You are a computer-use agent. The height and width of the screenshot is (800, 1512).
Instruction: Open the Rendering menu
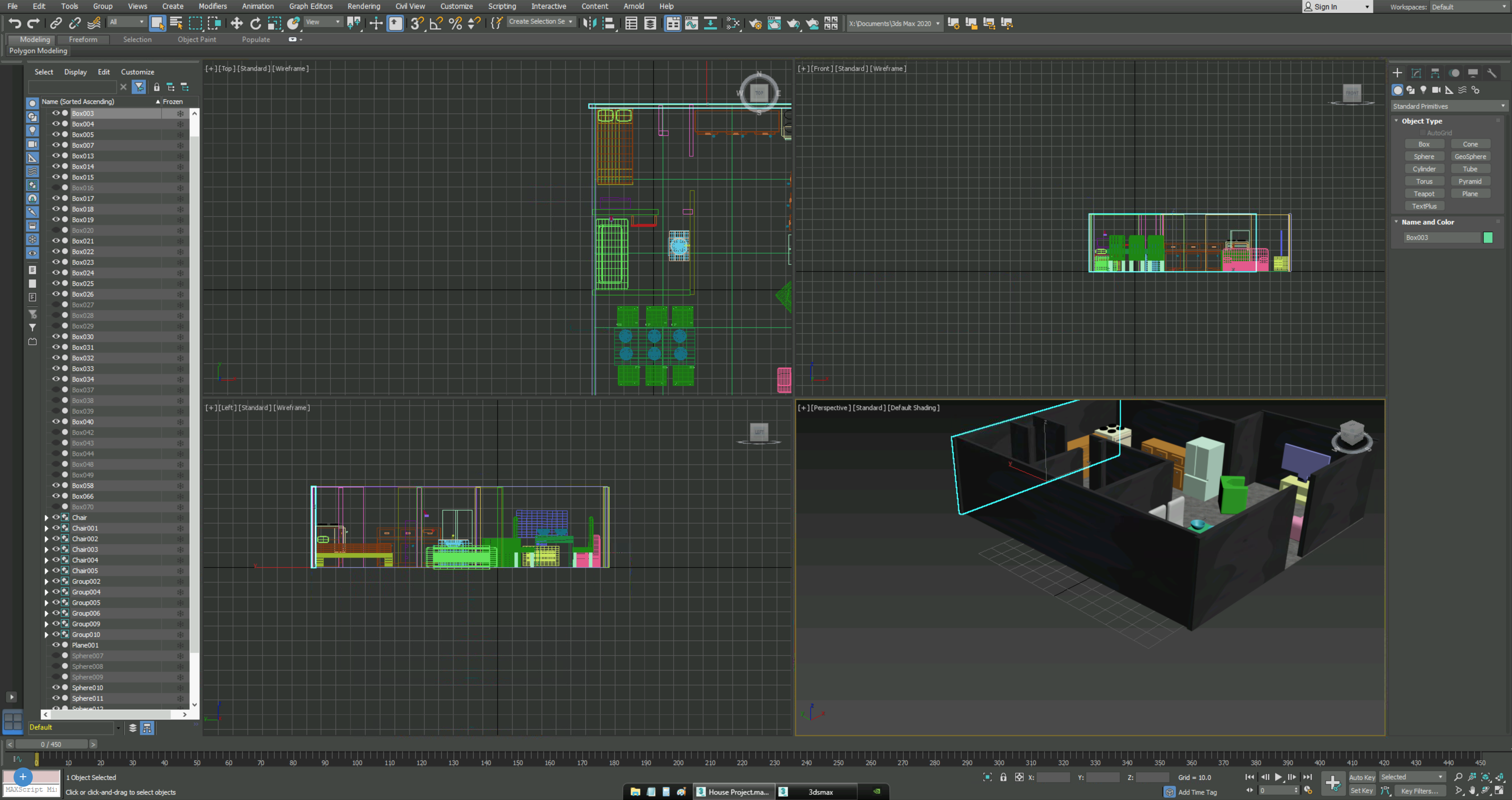363,6
